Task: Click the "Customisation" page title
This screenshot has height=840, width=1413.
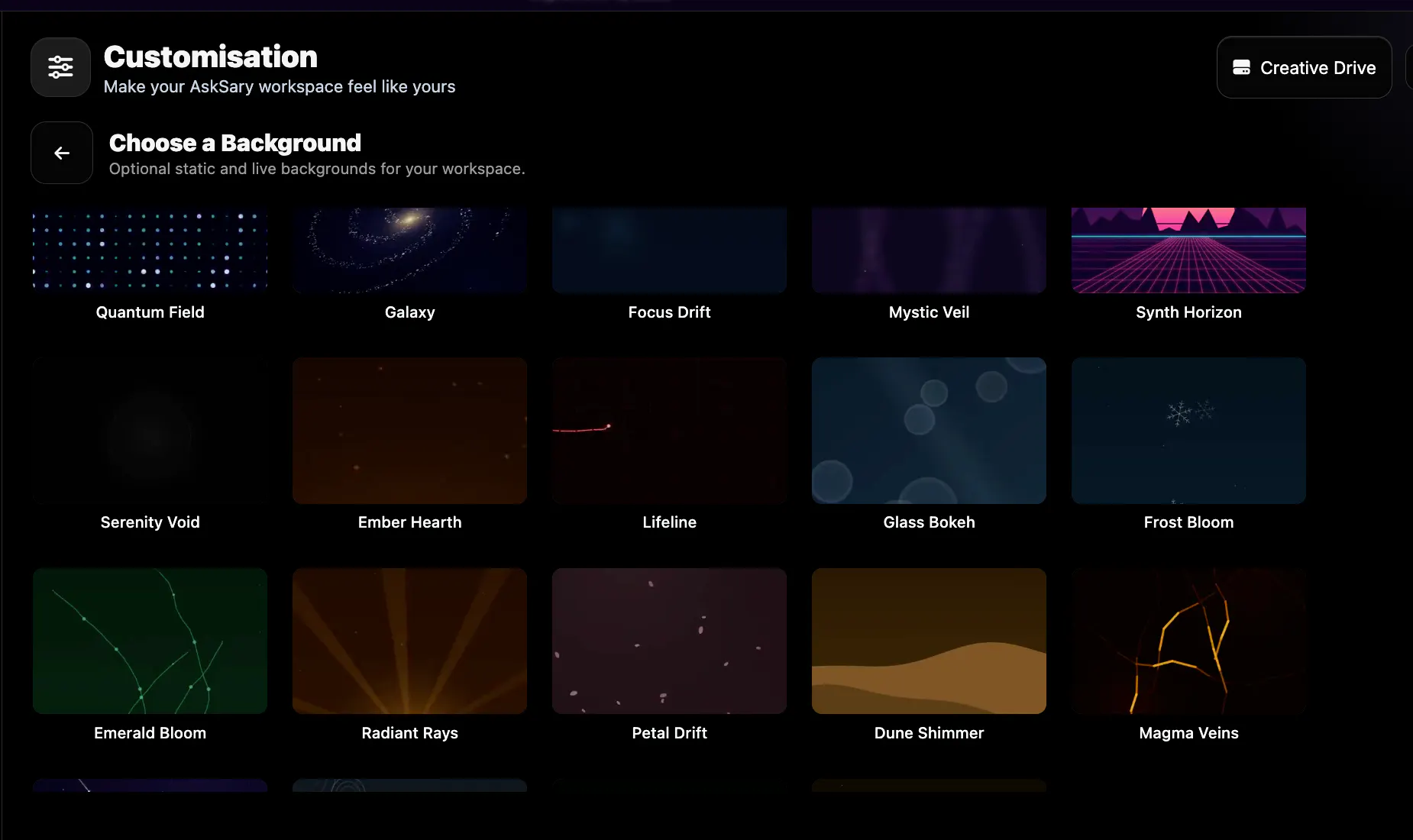Action: [x=211, y=57]
